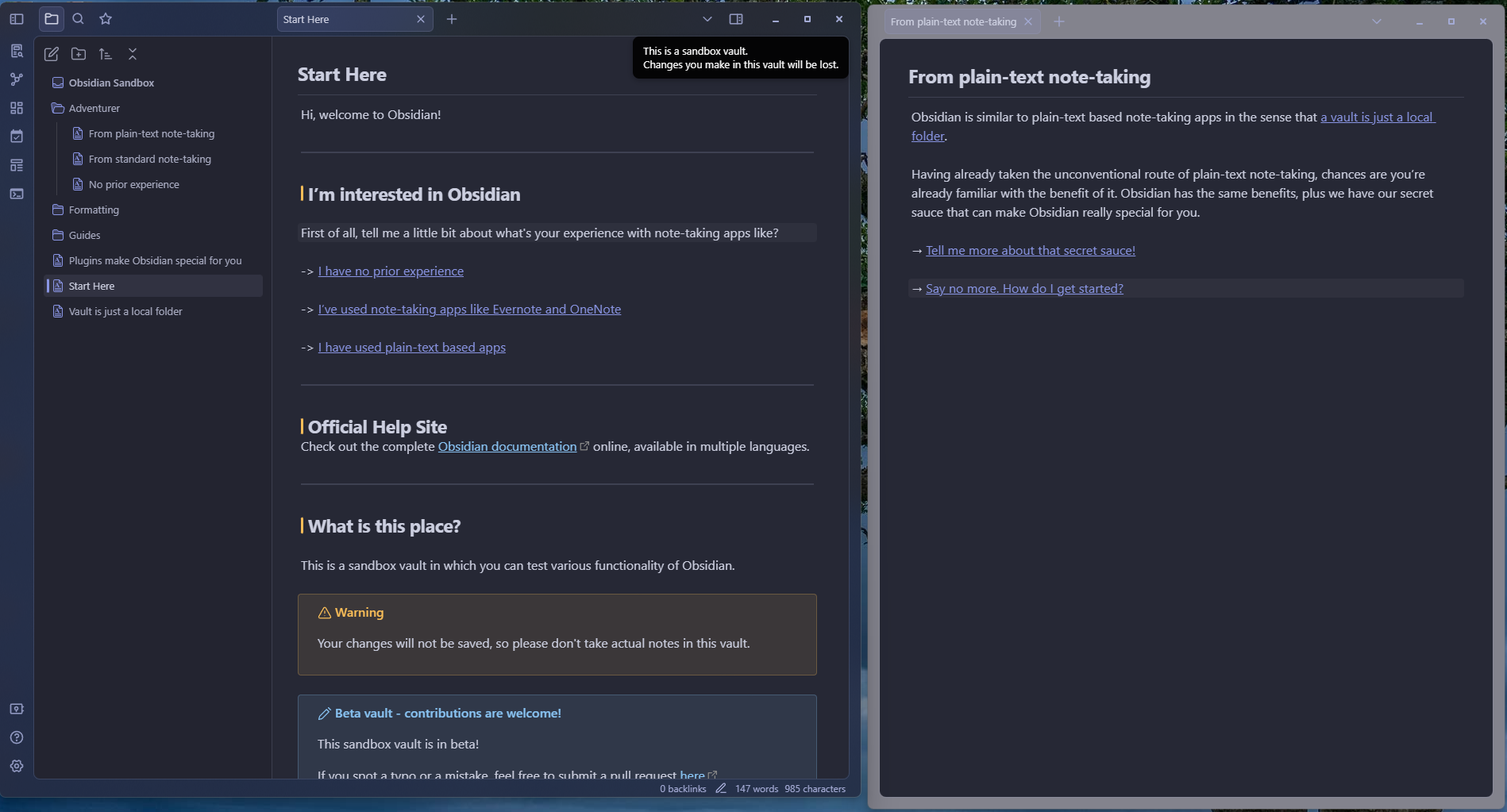Open help with the question mark icon
The height and width of the screenshot is (812, 1507).
(17, 737)
